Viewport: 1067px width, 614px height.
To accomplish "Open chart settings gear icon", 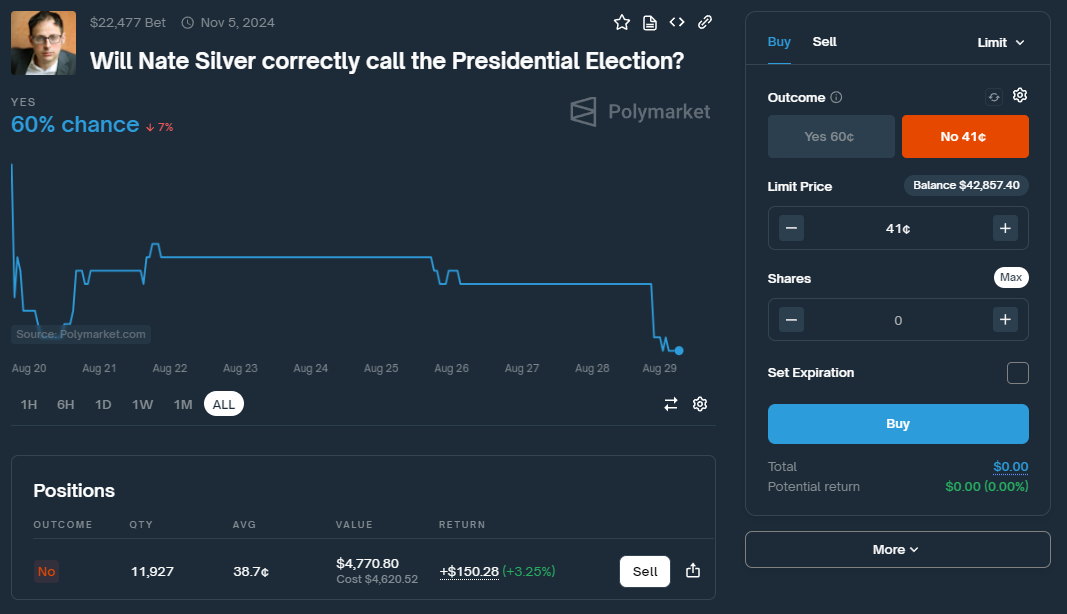I will coord(700,404).
